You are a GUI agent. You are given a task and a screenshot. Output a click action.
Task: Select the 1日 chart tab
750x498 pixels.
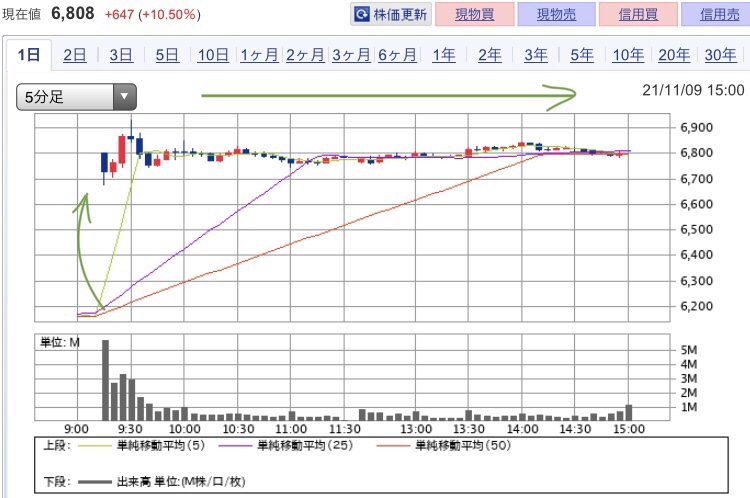pos(29,55)
